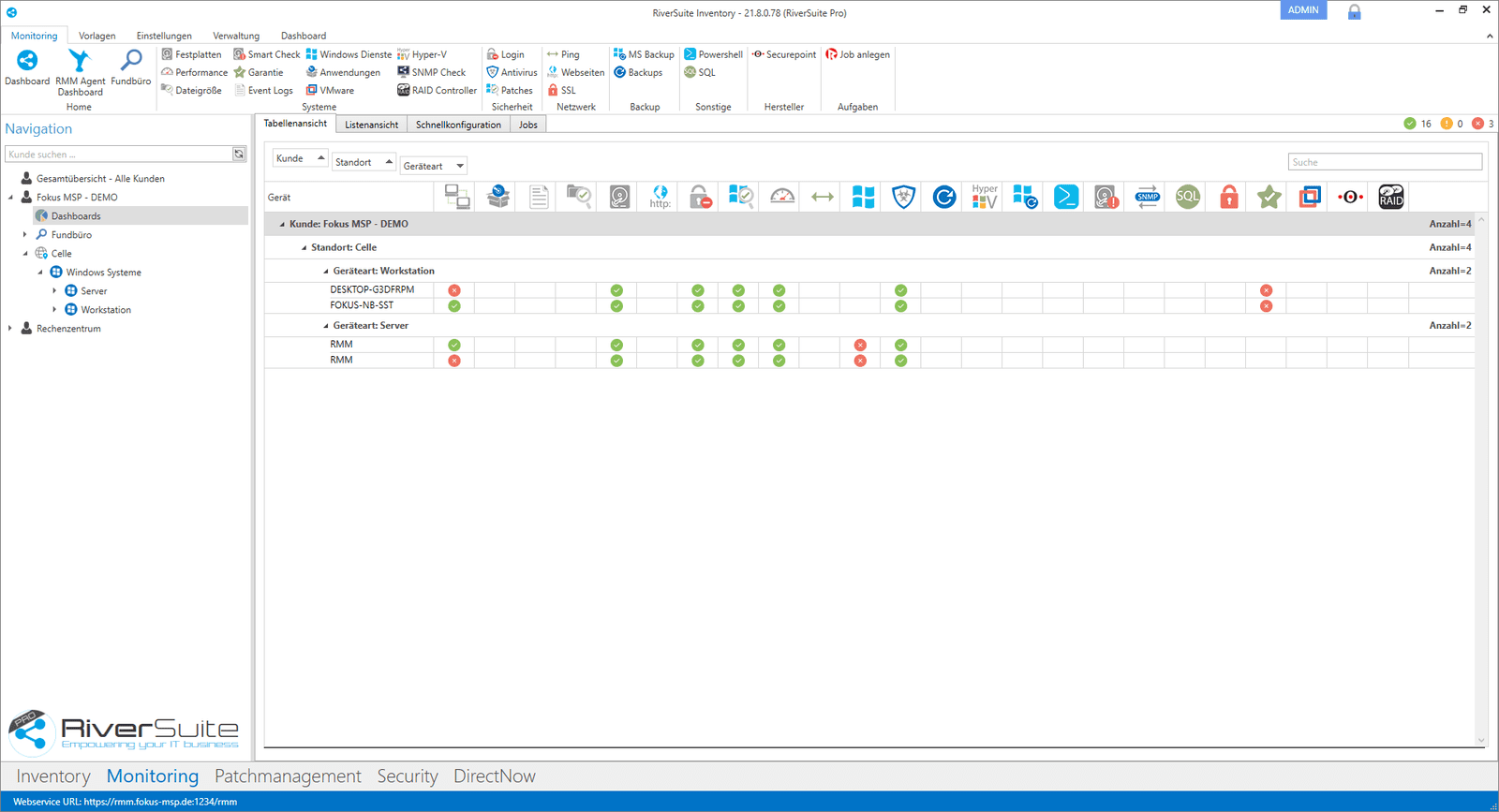Select Dashboards in navigation tree
This screenshot has width=1499, height=812.
(76, 216)
